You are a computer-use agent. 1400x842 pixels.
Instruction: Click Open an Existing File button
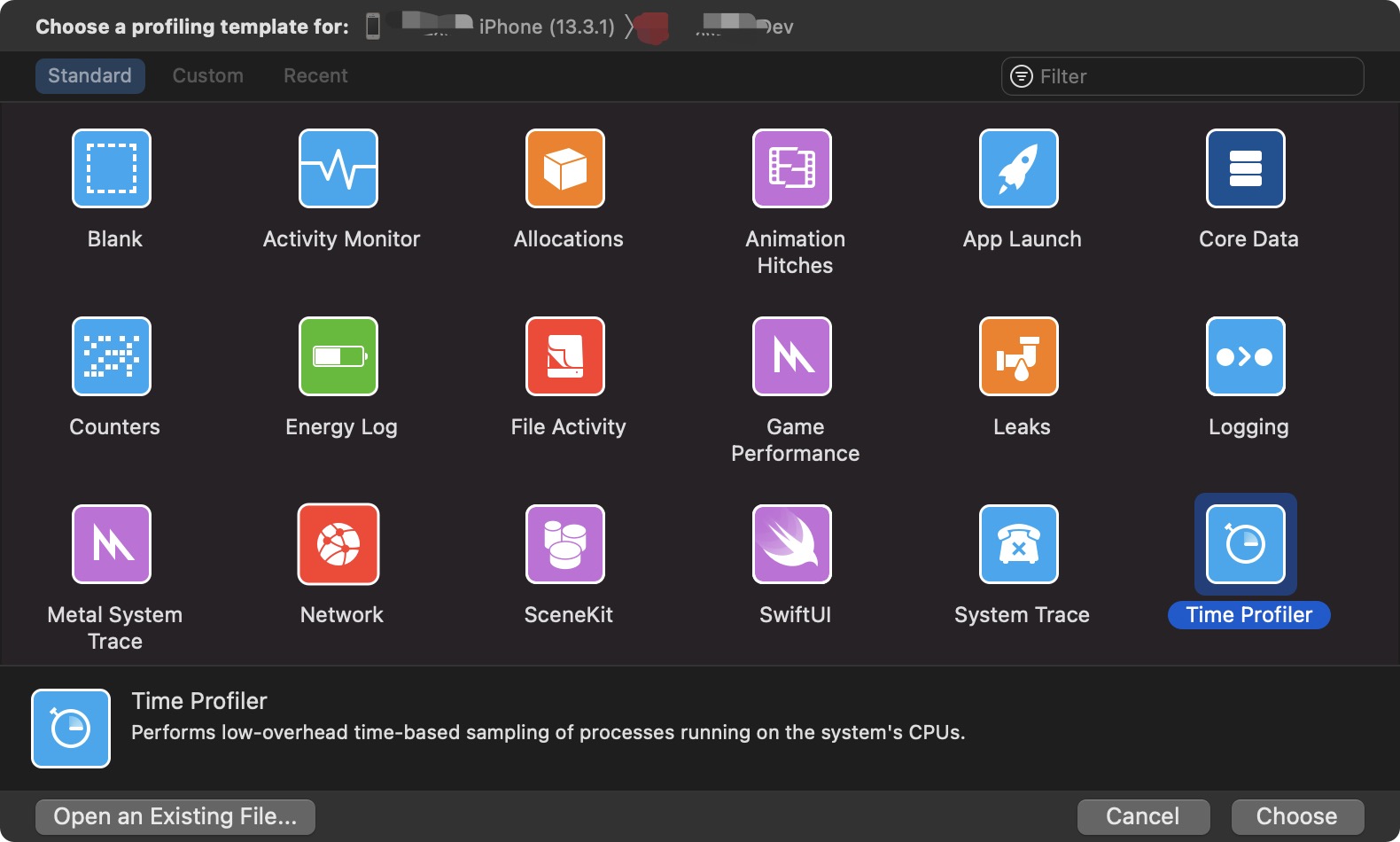tap(175, 816)
